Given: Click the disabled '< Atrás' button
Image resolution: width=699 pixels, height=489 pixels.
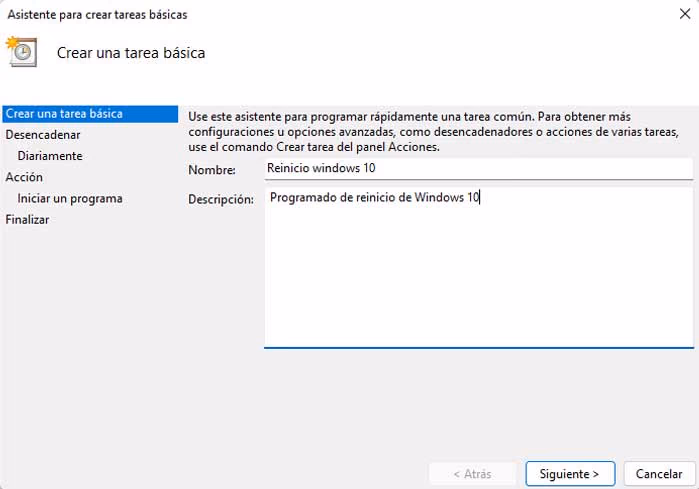Looking at the screenshot, I should [473, 473].
